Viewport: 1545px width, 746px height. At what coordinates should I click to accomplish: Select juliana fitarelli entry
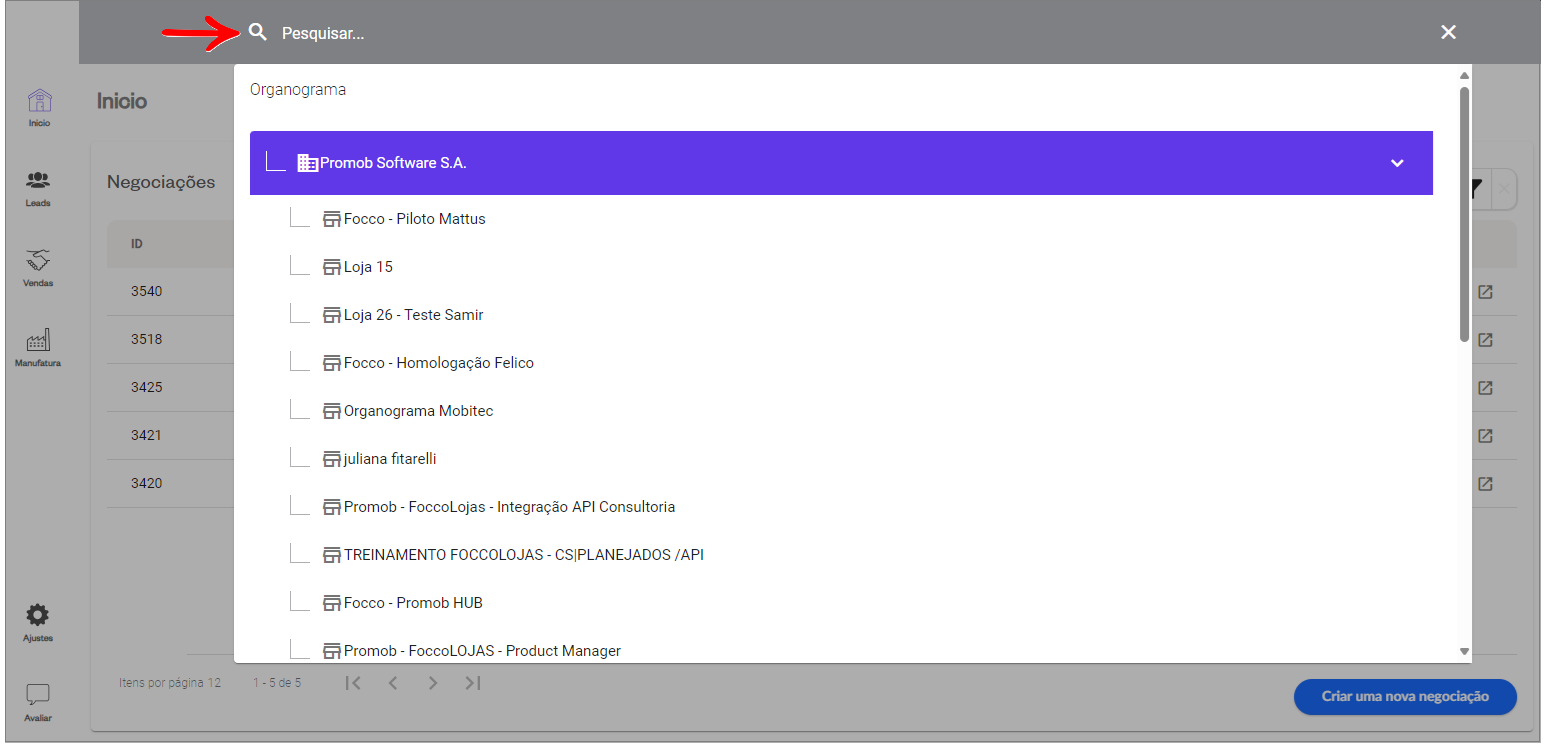[x=390, y=459]
